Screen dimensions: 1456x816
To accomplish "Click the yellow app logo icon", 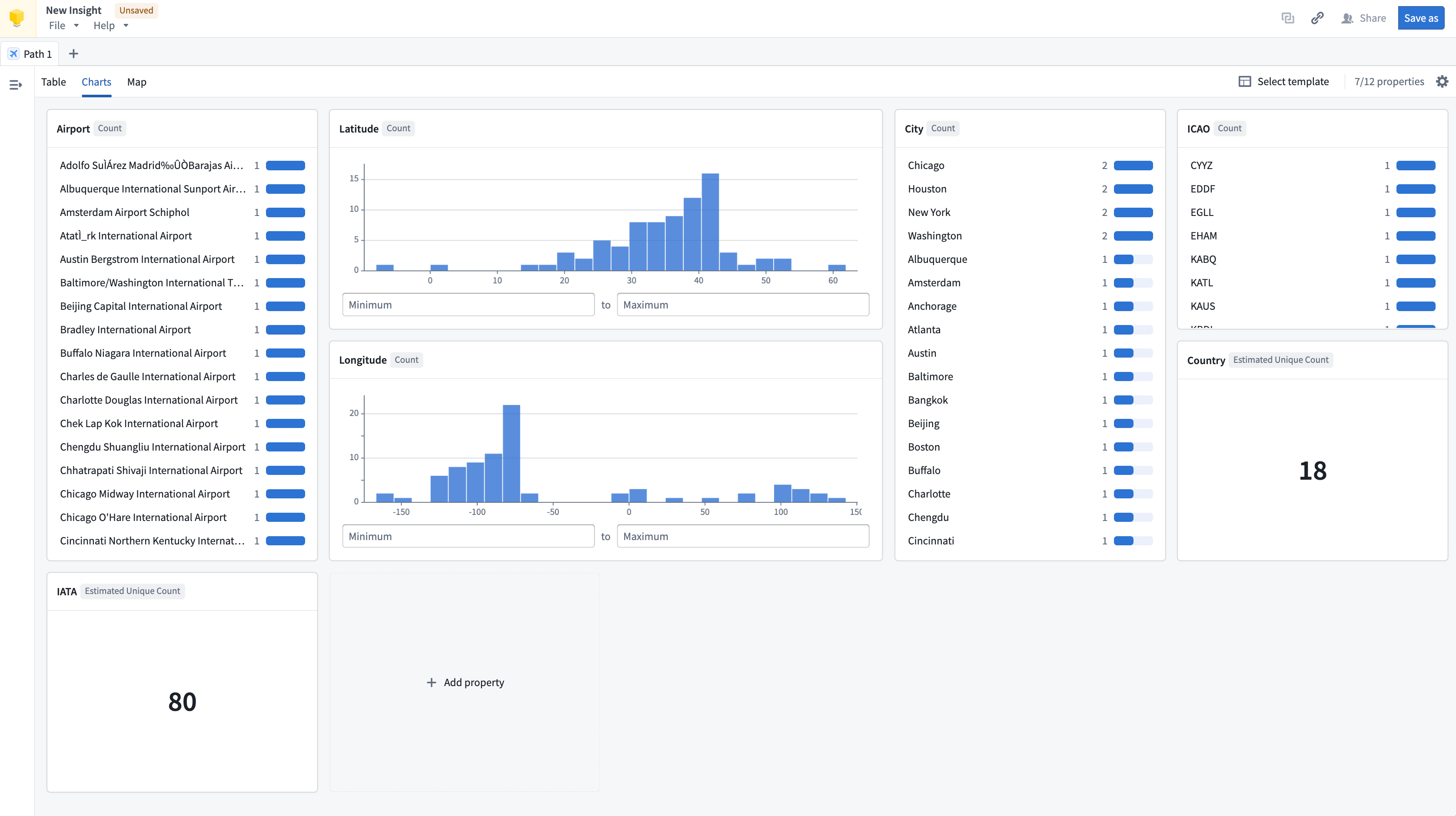I will [x=17, y=18].
